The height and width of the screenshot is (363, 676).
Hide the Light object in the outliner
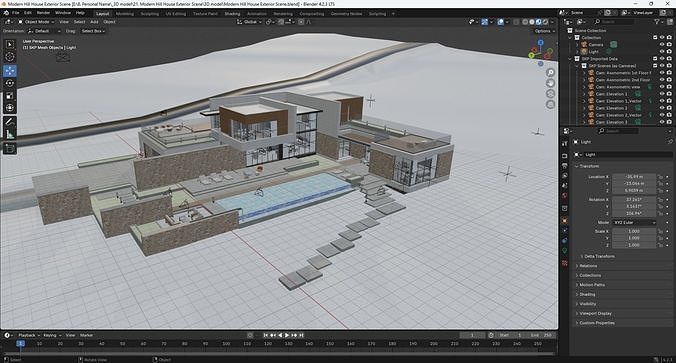pyautogui.click(x=662, y=52)
